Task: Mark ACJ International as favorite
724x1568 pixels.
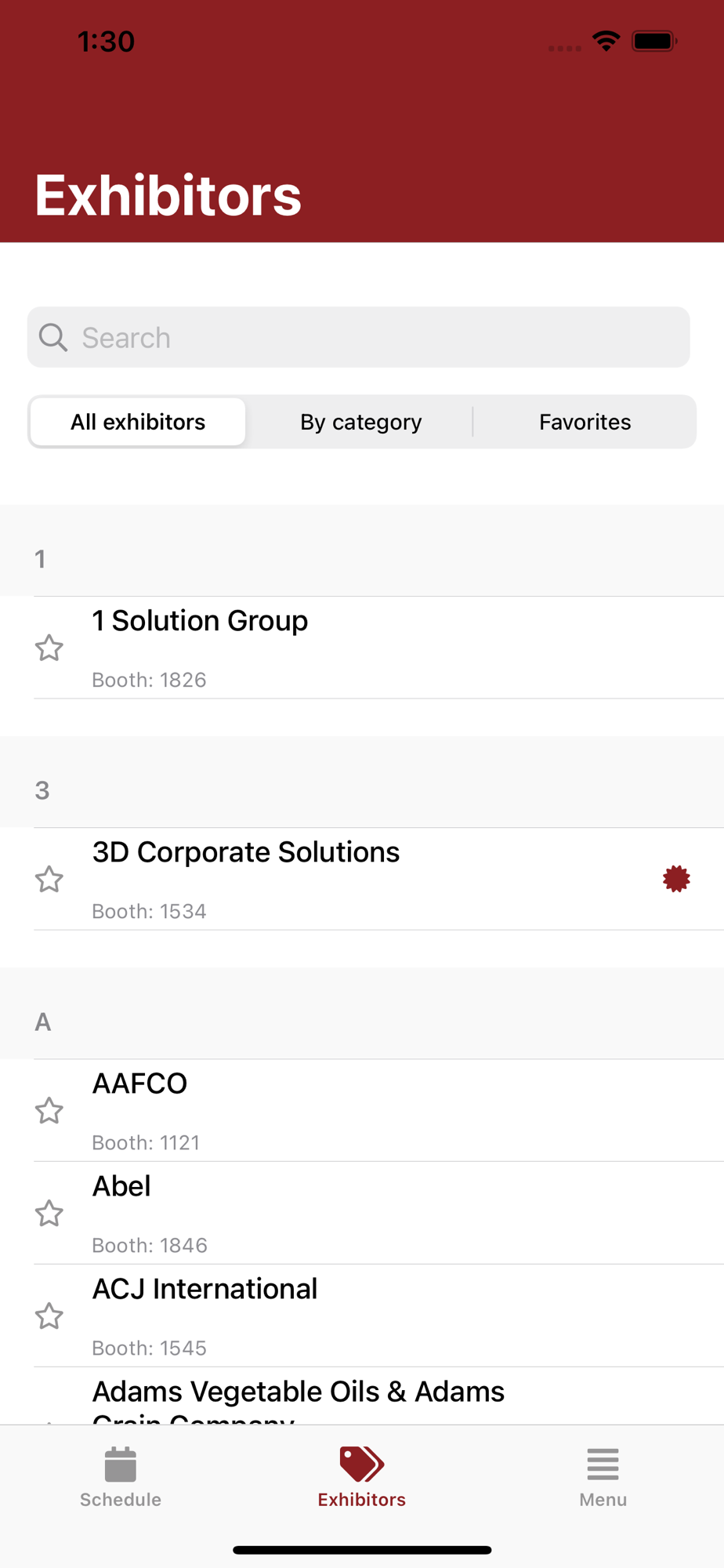Action: 49,1316
